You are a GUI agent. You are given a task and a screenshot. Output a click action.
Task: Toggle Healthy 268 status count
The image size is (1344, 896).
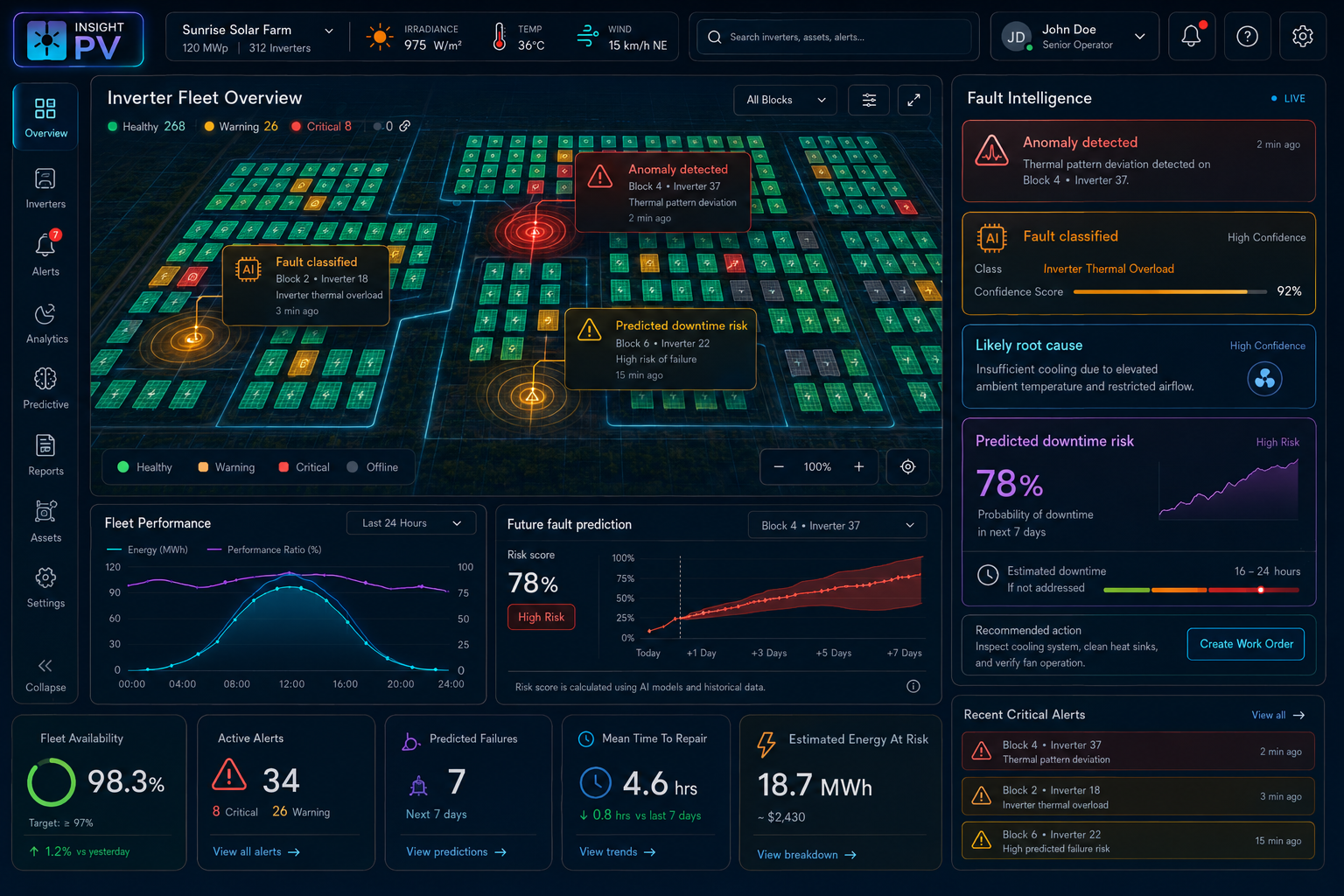[146, 126]
